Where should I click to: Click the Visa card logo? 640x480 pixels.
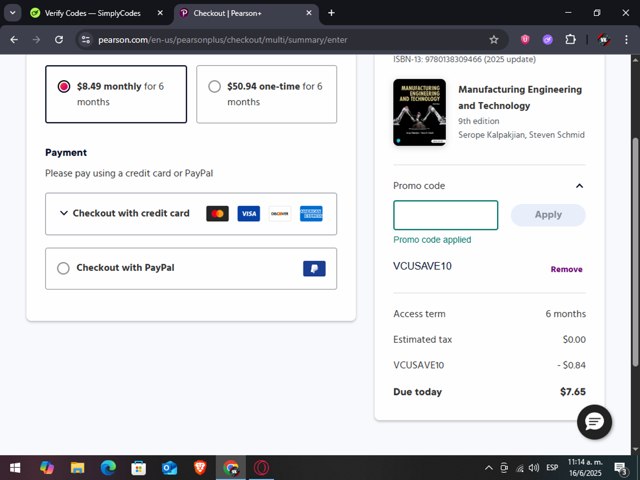coord(249,213)
